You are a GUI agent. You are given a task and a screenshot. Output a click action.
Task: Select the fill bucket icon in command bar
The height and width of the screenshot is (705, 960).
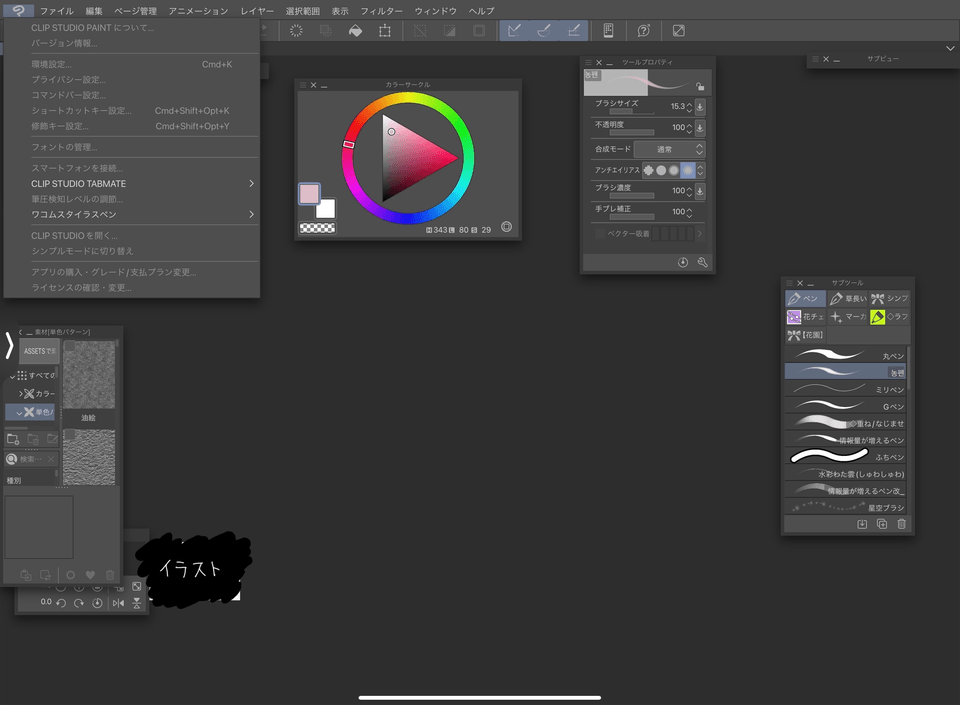tap(355, 31)
